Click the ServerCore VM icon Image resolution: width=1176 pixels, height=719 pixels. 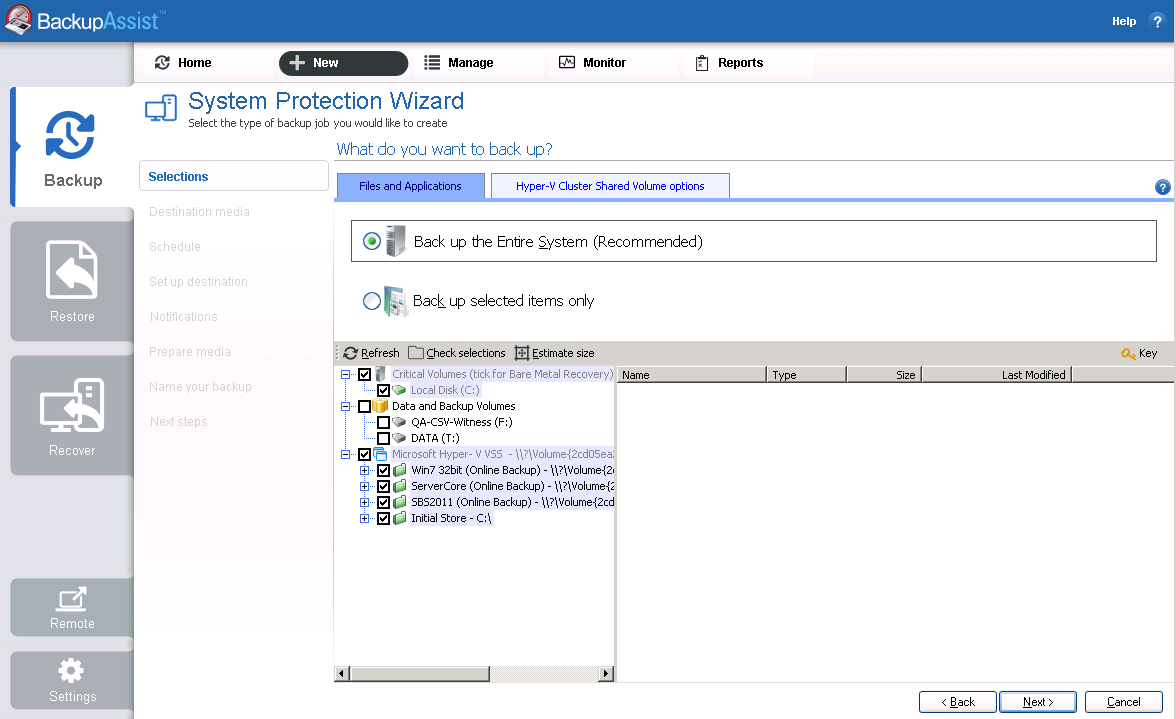400,486
